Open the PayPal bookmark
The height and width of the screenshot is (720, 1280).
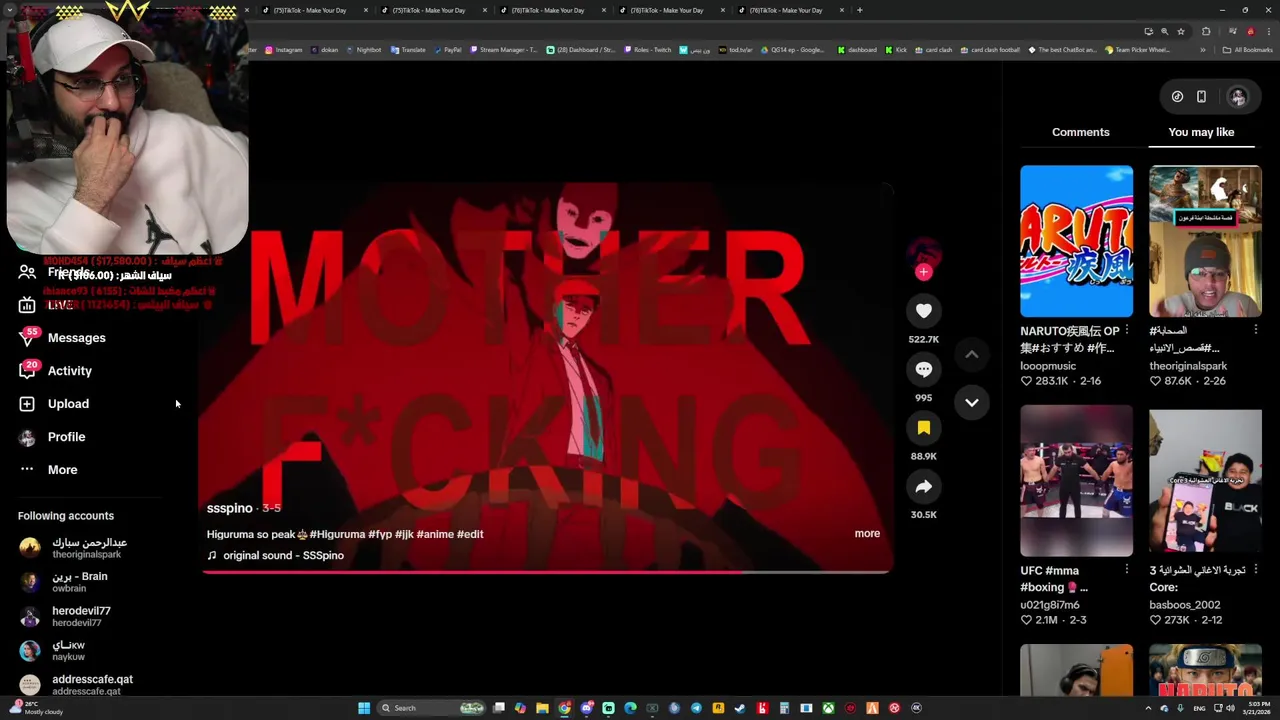click(x=447, y=50)
